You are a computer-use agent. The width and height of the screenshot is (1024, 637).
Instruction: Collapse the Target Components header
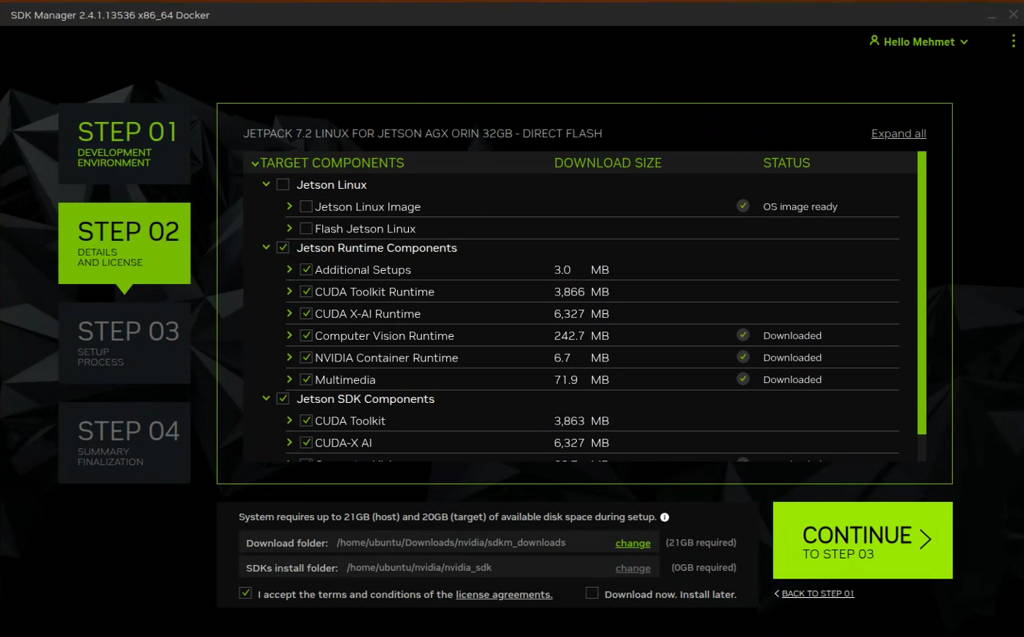tap(255, 163)
